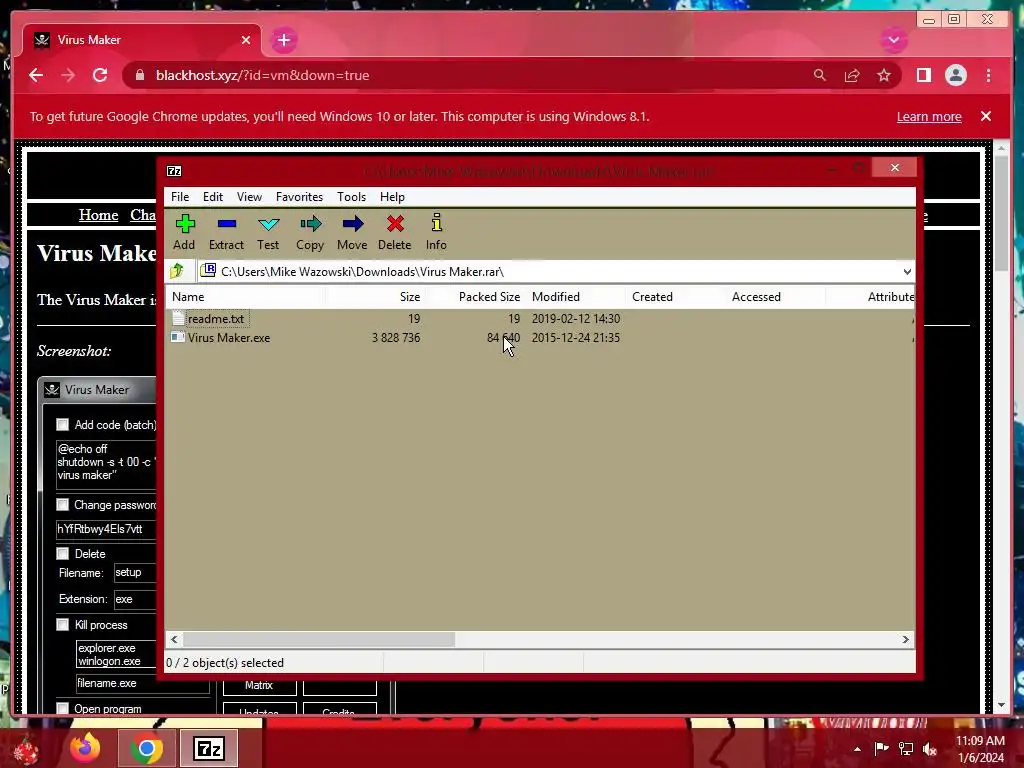
Task: Open the Tools menu
Action: click(x=351, y=197)
